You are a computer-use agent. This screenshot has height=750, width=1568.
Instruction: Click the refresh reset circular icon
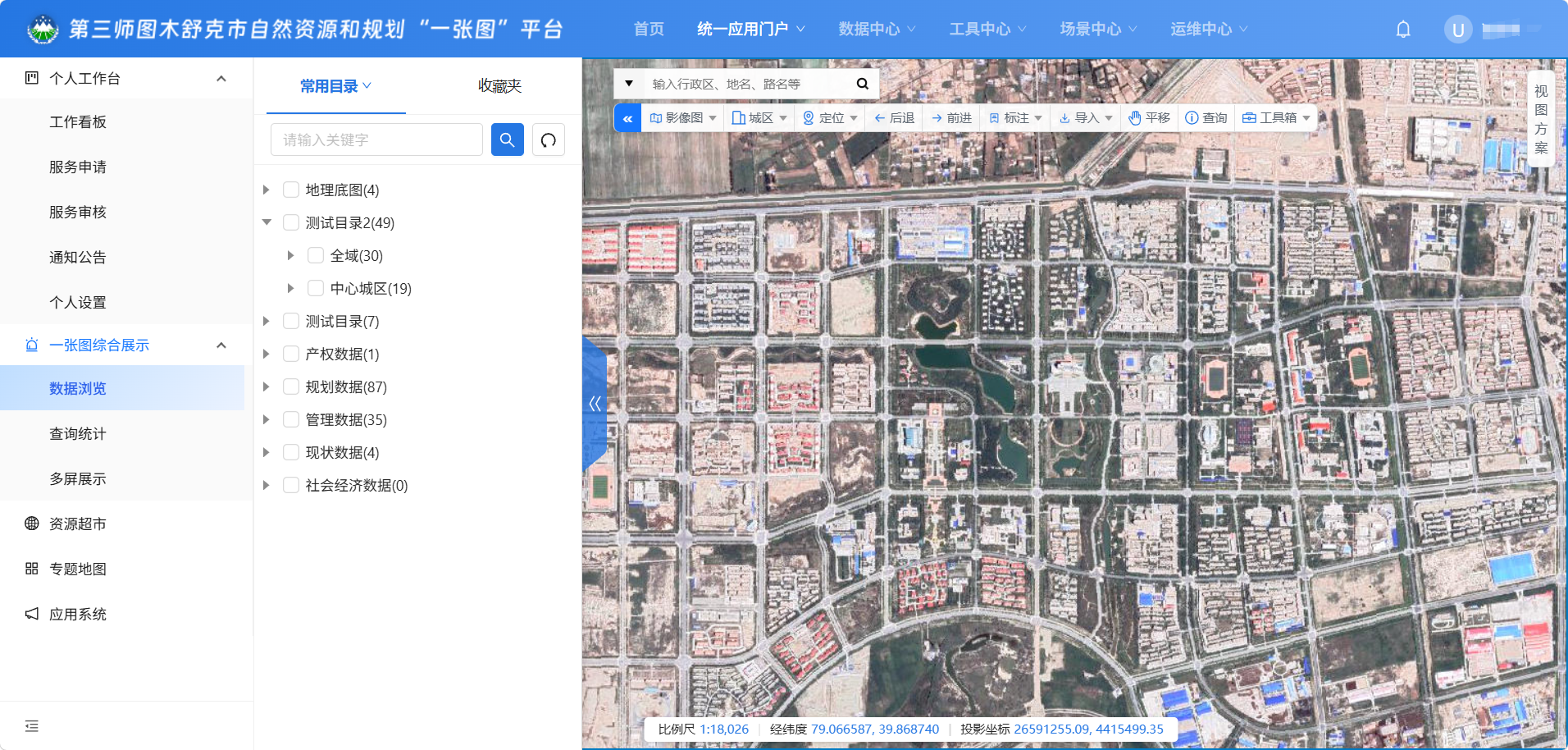[x=549, y=139]
